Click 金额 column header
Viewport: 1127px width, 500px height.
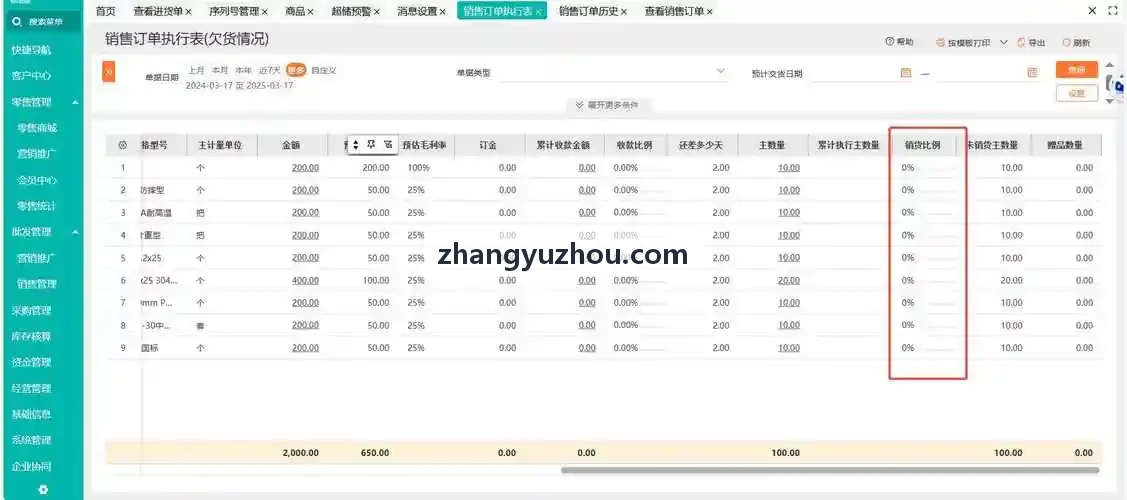click(292, 145)
